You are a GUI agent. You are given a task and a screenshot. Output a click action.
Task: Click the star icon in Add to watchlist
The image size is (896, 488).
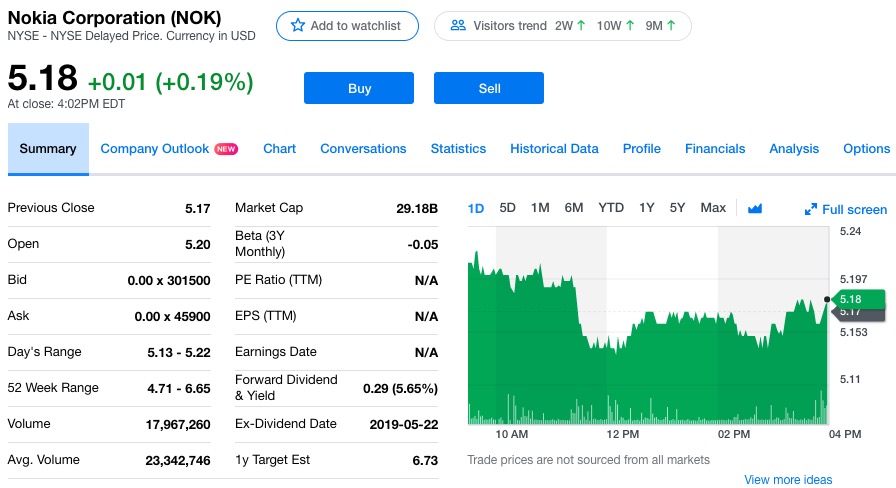click(298, 25)
